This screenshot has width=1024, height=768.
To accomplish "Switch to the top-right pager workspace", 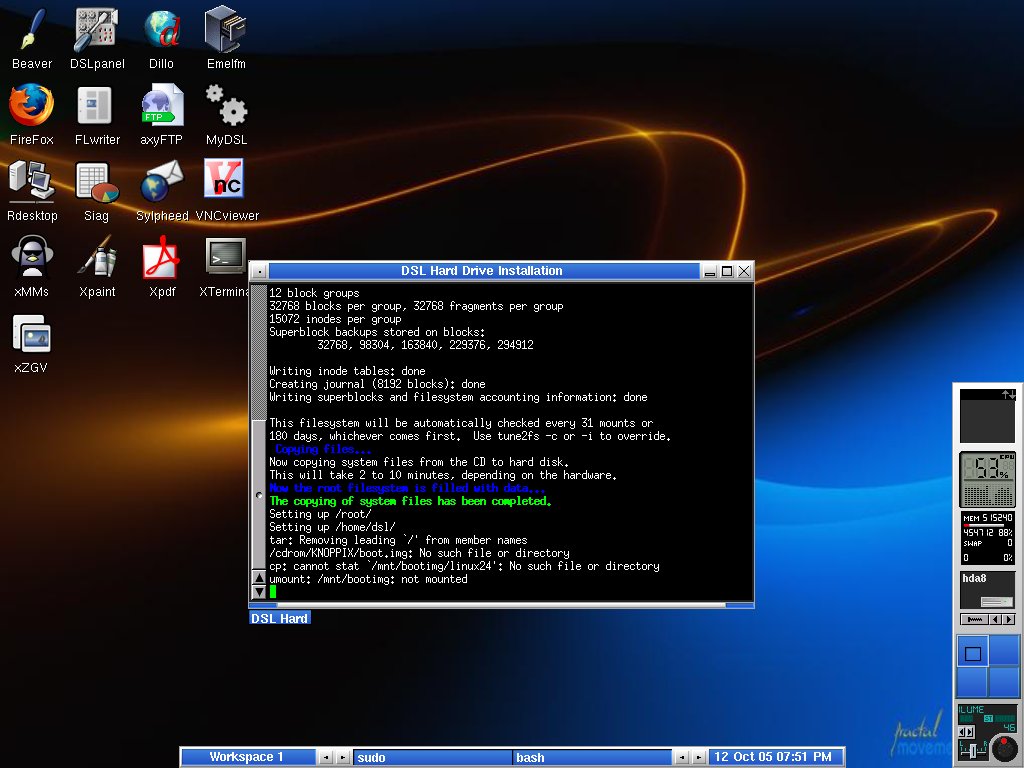I will [x=1004, y=652].
